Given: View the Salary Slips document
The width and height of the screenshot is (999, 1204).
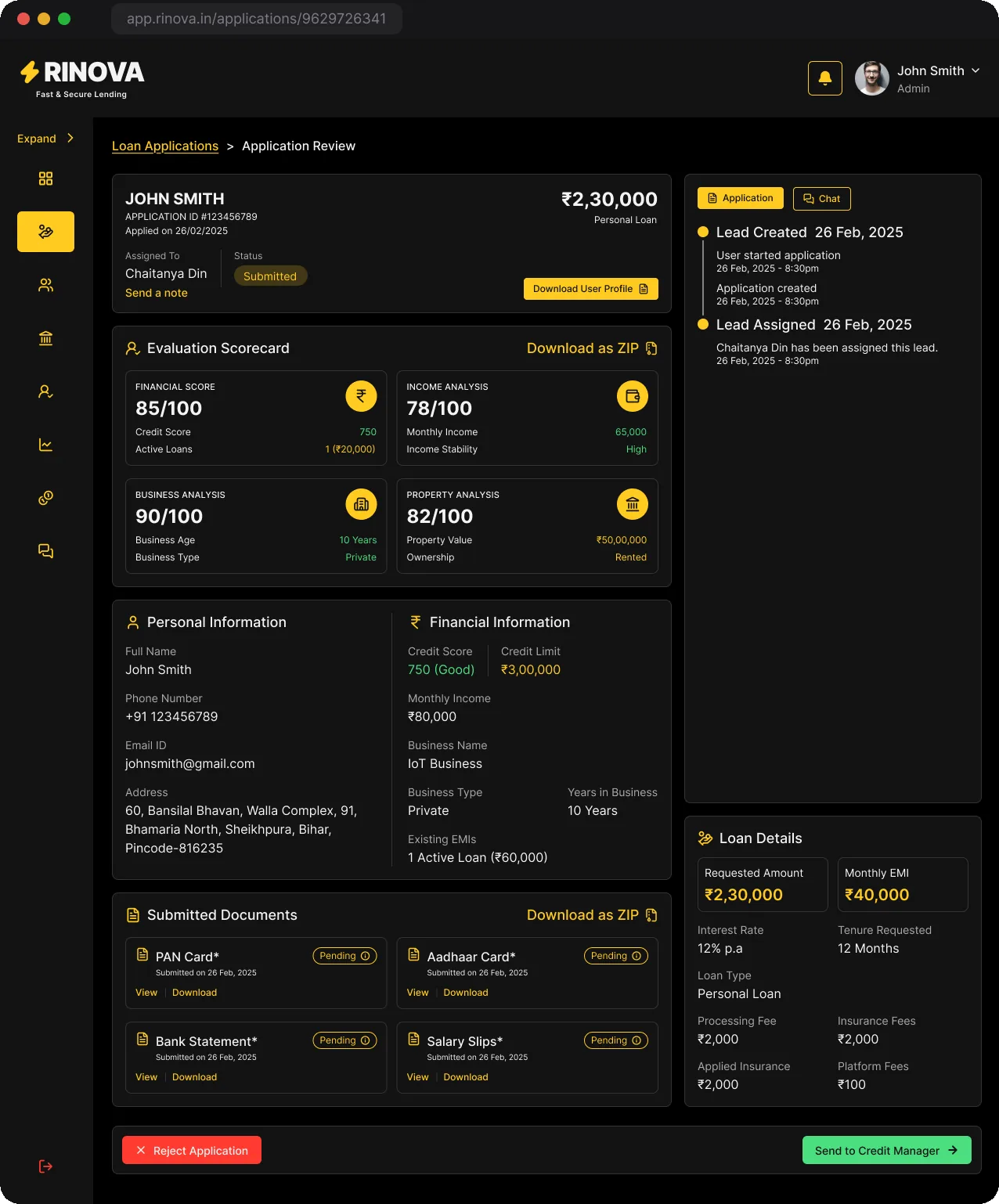Looking at the screenshot, I should [418, 1077].
